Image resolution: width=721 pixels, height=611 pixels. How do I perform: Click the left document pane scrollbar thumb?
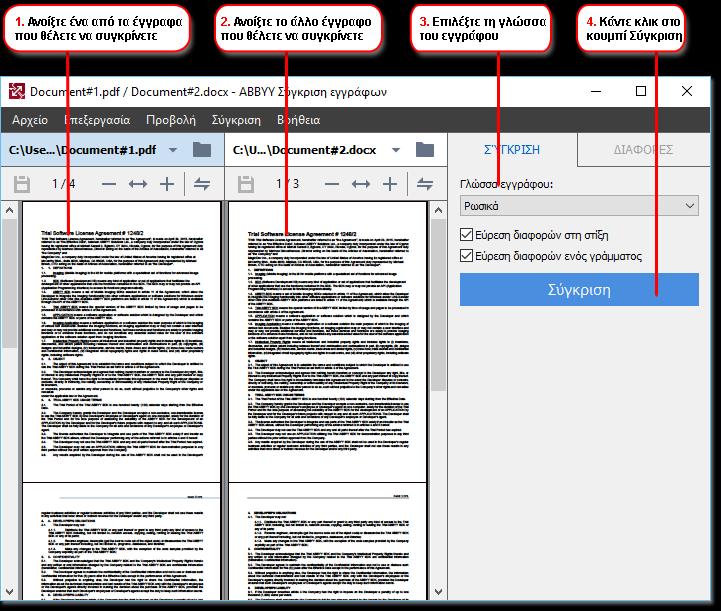(9, 283)
